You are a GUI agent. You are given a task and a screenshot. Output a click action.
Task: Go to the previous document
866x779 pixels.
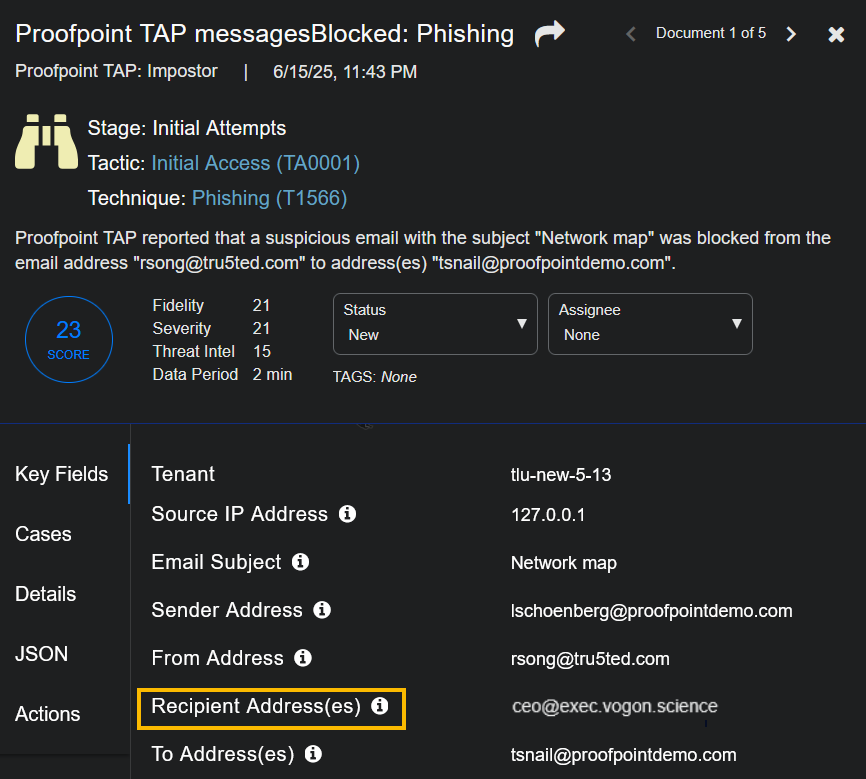[x=631, y=34]
